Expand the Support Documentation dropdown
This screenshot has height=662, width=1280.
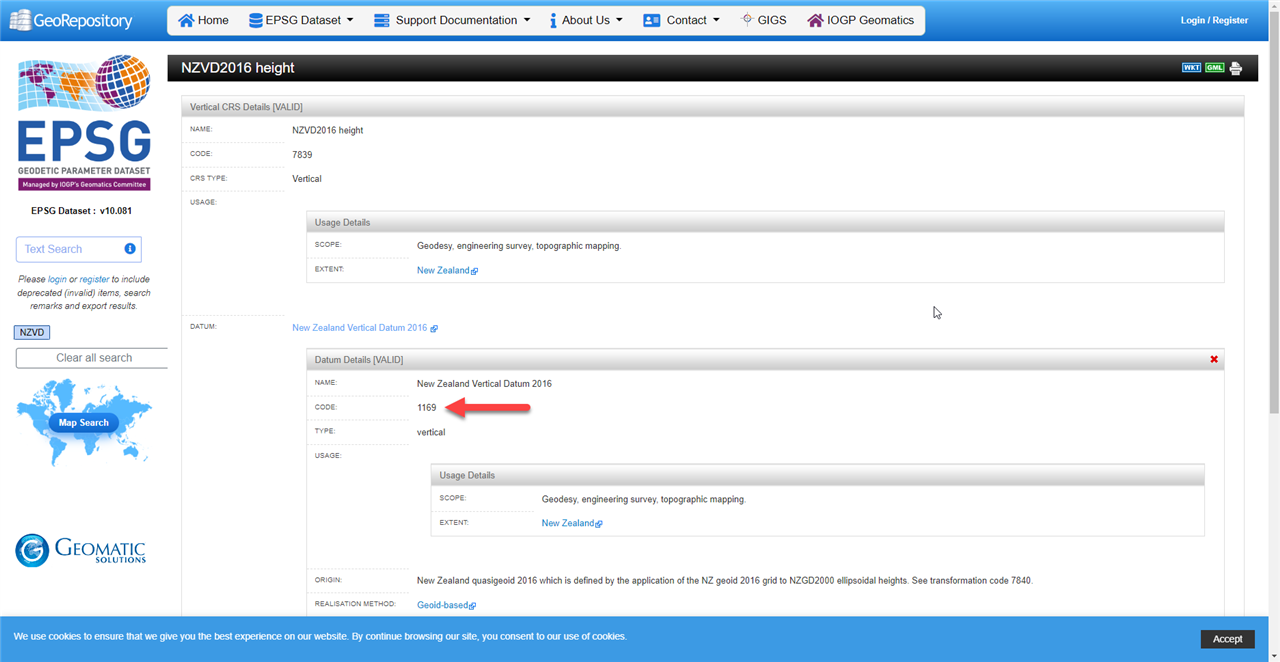(x=452, y=20)
